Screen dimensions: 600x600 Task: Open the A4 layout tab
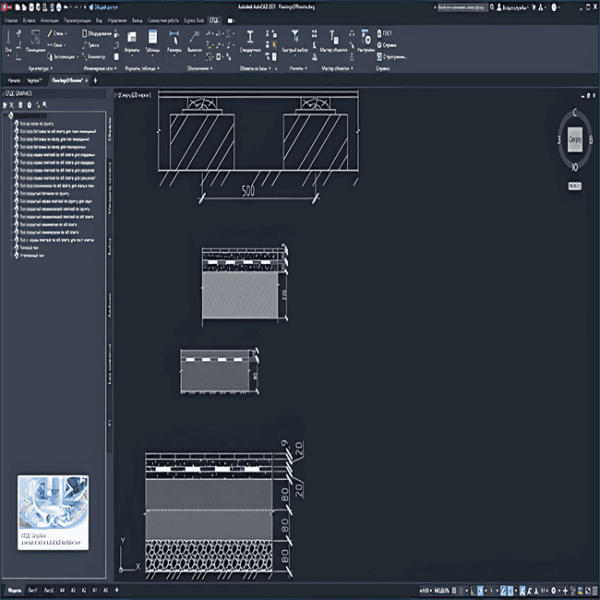point(62,590)
